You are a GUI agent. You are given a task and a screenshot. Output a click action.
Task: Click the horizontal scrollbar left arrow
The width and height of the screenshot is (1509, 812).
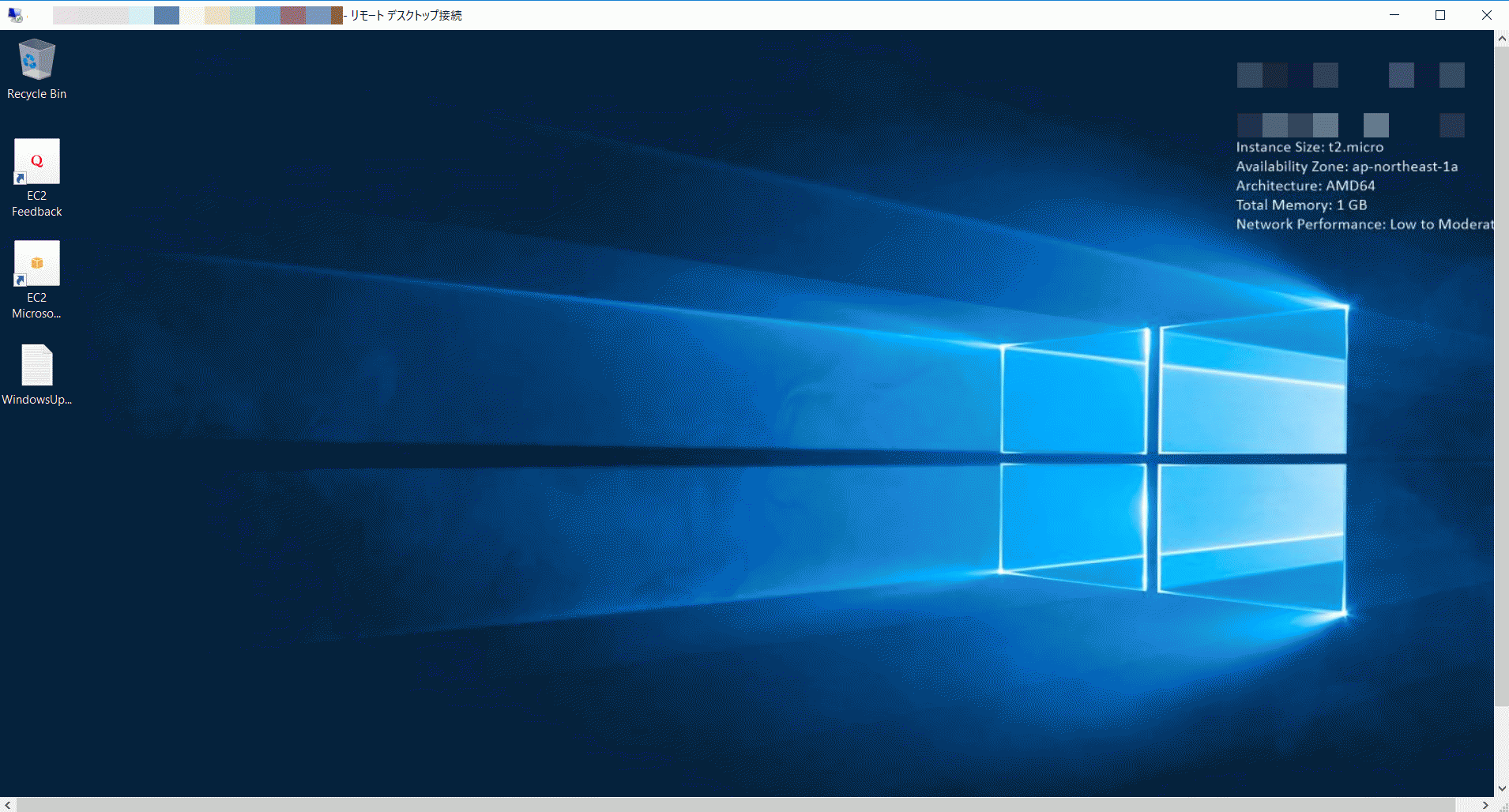(8, 805)
